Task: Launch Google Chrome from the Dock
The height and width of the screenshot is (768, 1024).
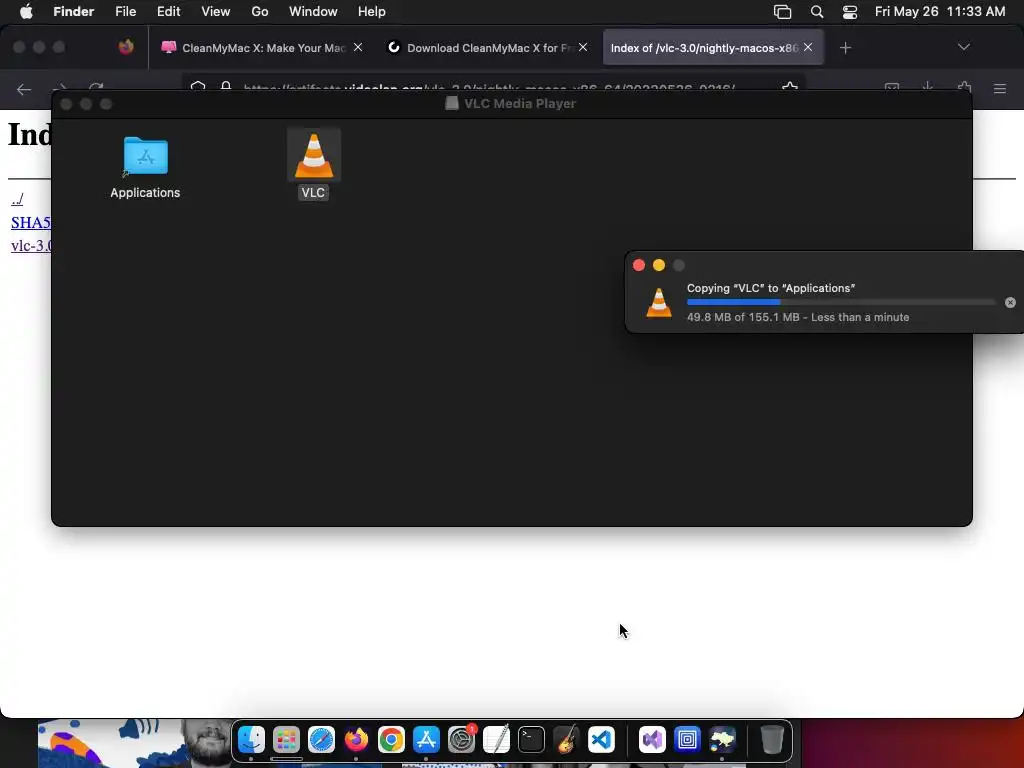Action: coord(391,740)
